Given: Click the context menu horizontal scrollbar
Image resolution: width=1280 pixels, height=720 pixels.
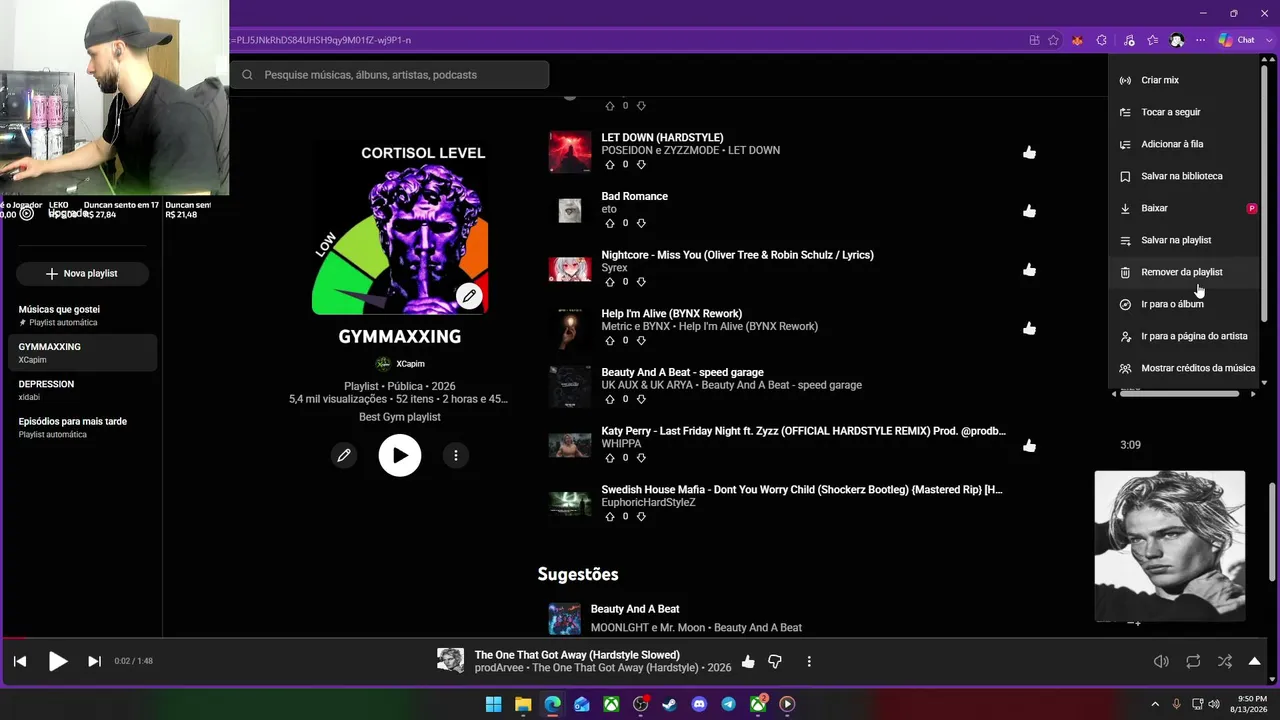Looking at the screenshot, I should pos(1180,394).
